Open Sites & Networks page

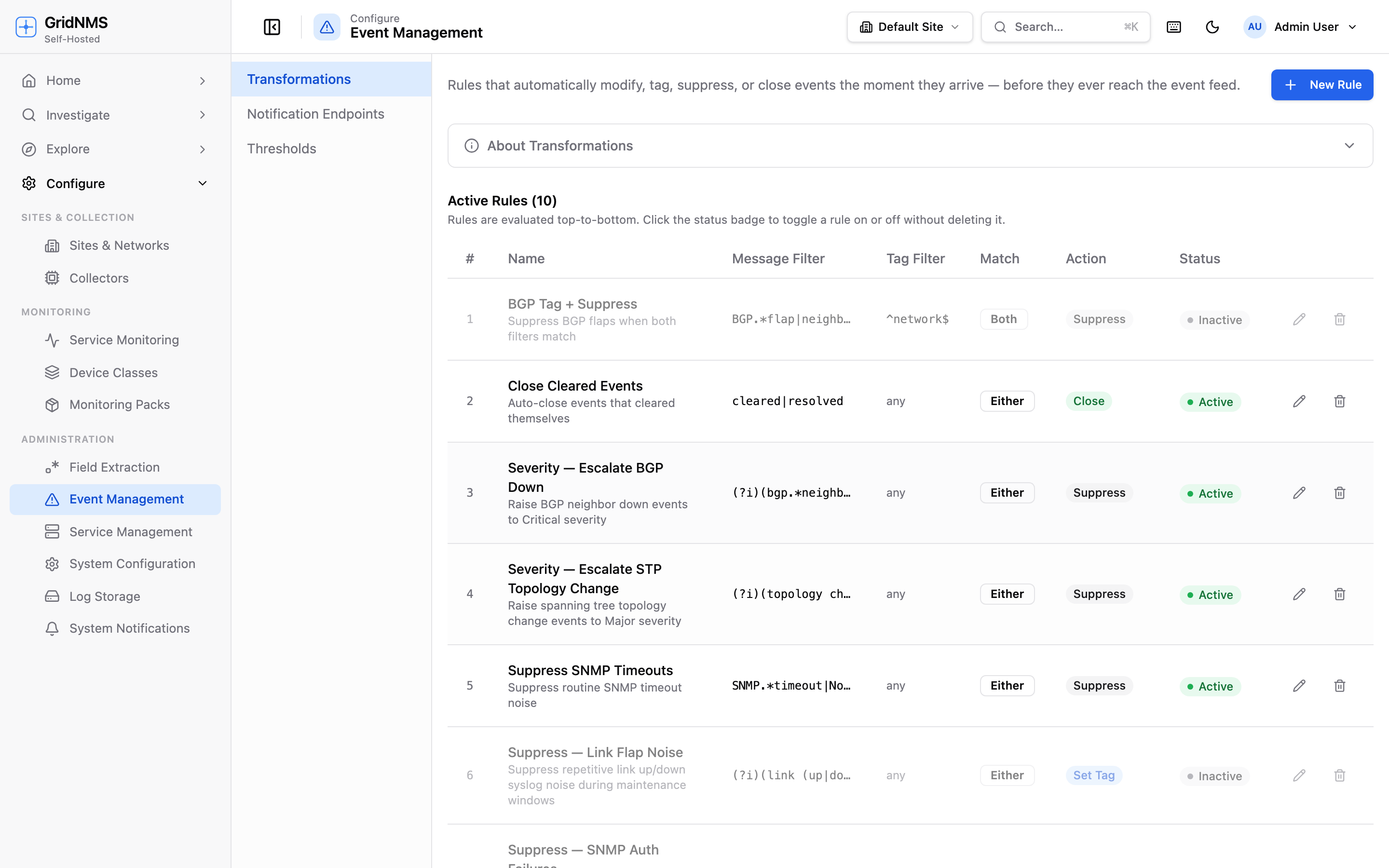click(115, 246)
